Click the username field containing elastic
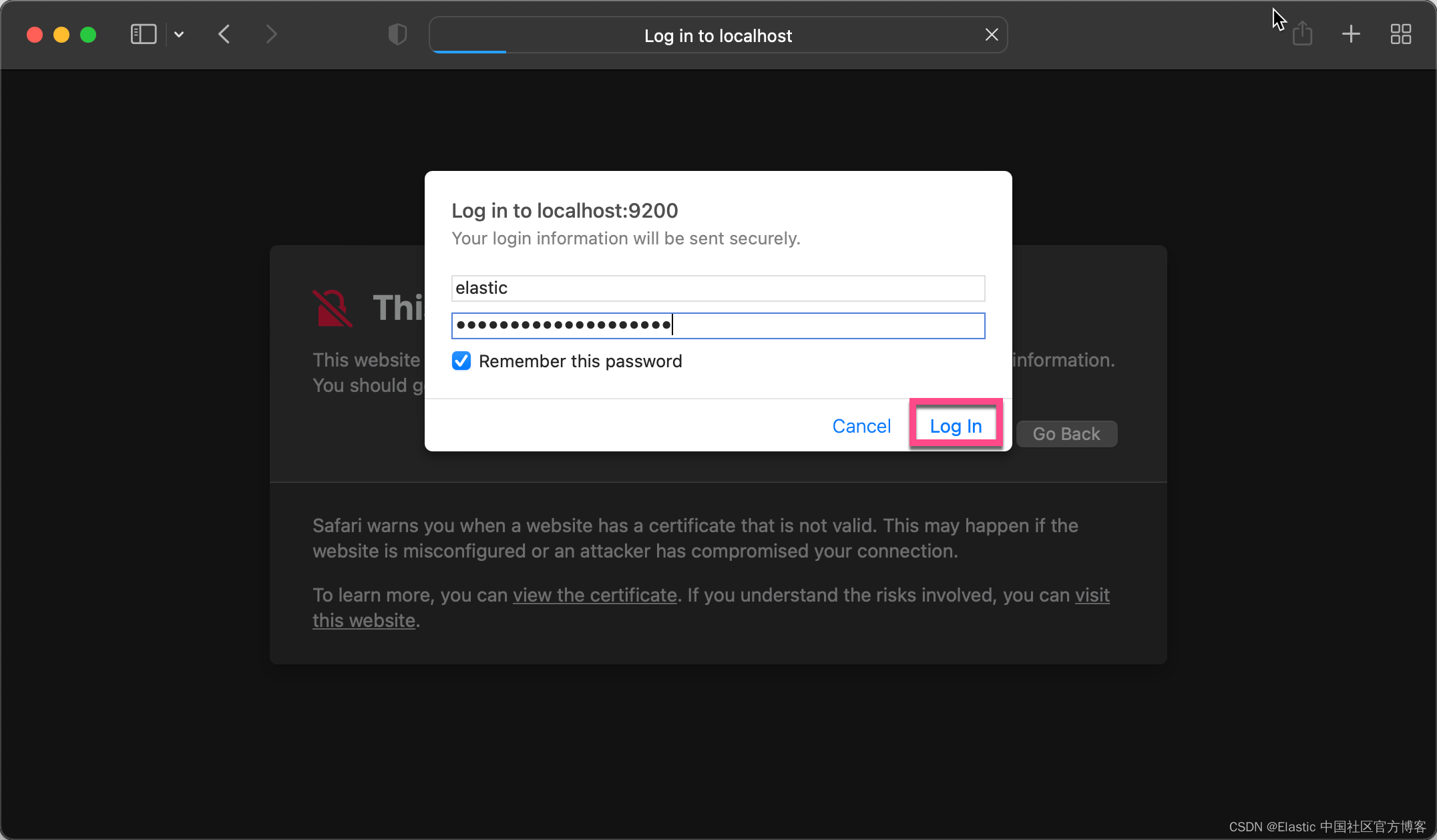Viewport: 1437px width, 840px height. coord(718,288)
